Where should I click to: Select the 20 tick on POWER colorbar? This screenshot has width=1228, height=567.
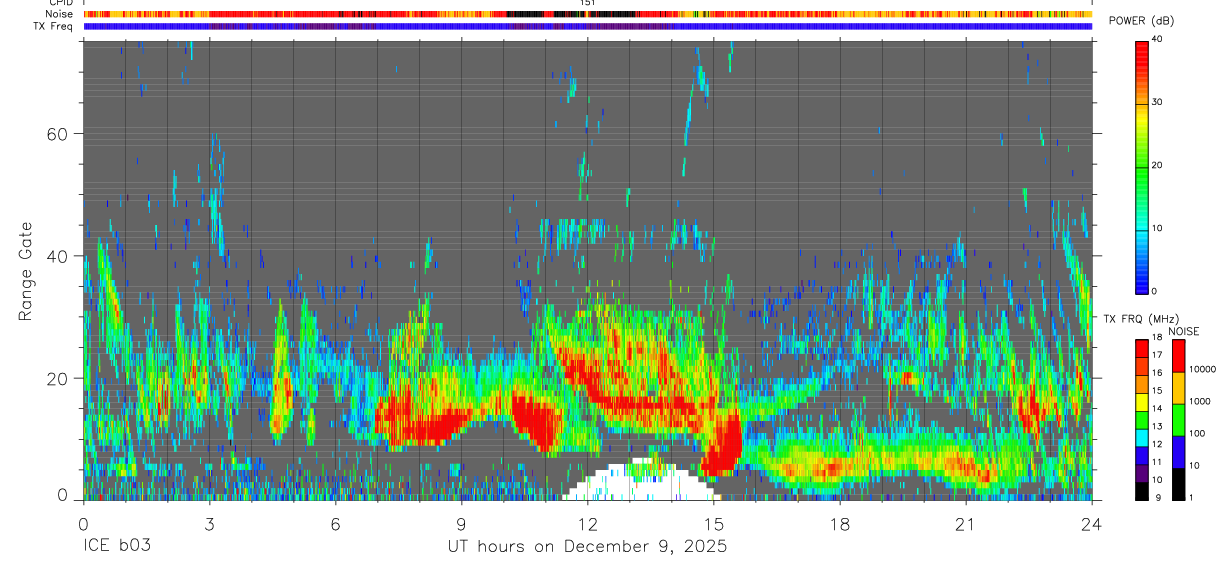pos(1159,165)
